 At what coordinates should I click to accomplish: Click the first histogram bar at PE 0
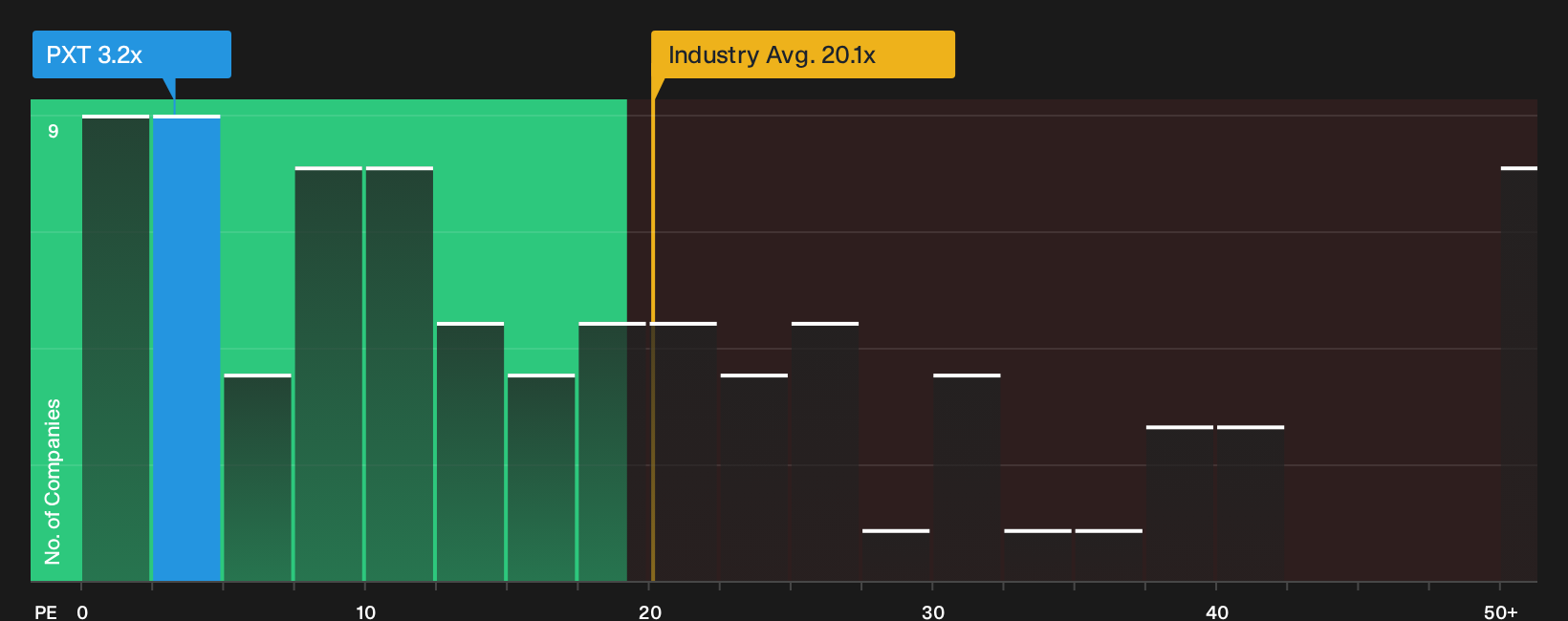pyautogui.click(x=116, y=348)
